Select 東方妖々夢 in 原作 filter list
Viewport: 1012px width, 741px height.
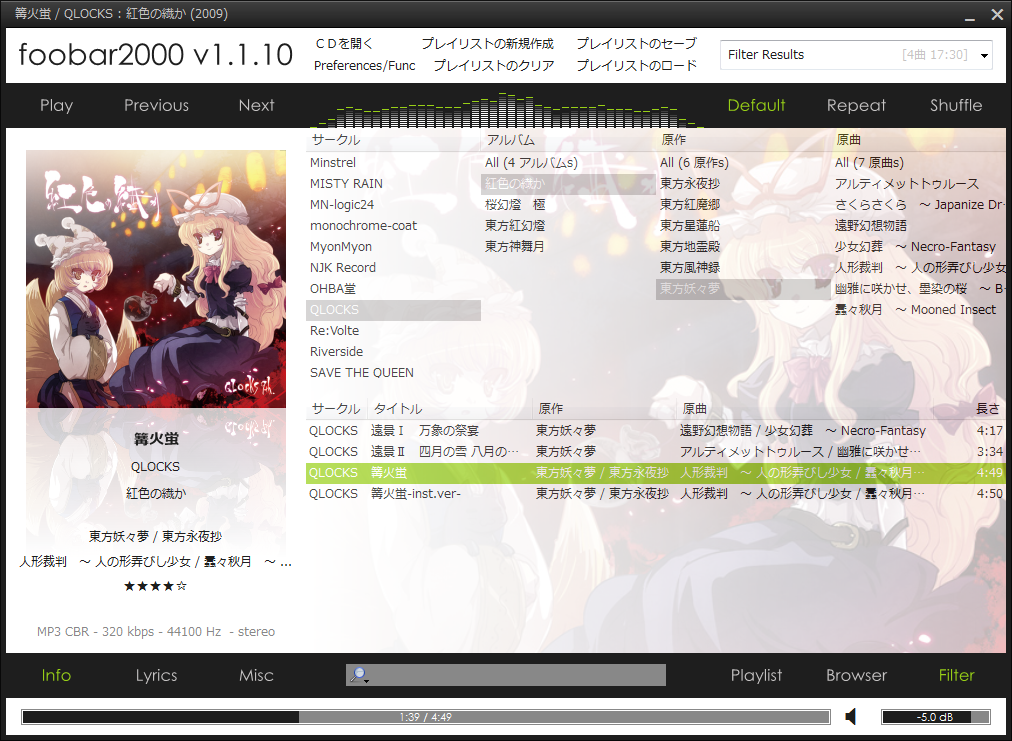click(x=743, y=289)
